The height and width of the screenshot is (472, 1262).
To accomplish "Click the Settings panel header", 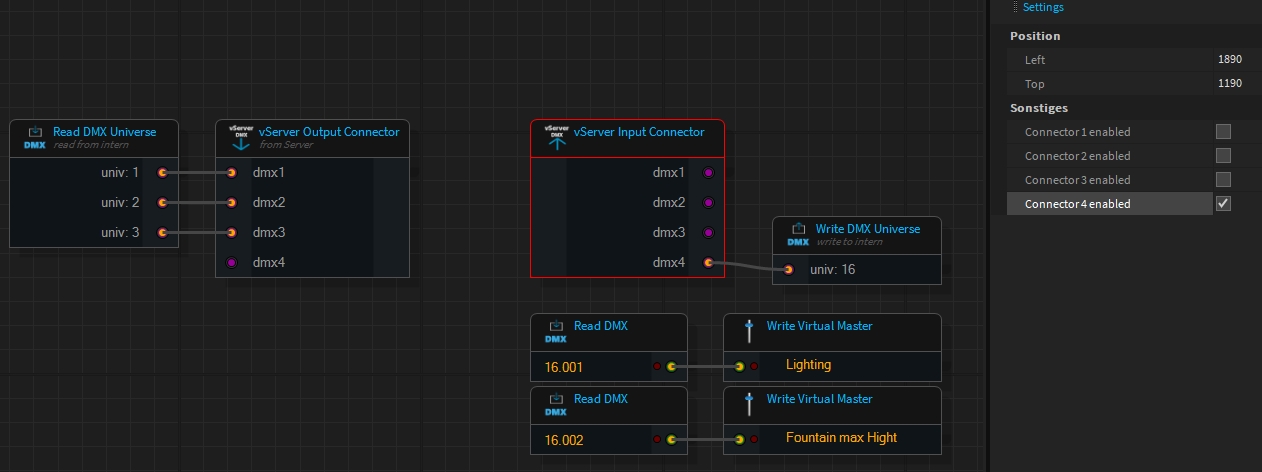I will pyautogui.click(x=1042, y=7).
